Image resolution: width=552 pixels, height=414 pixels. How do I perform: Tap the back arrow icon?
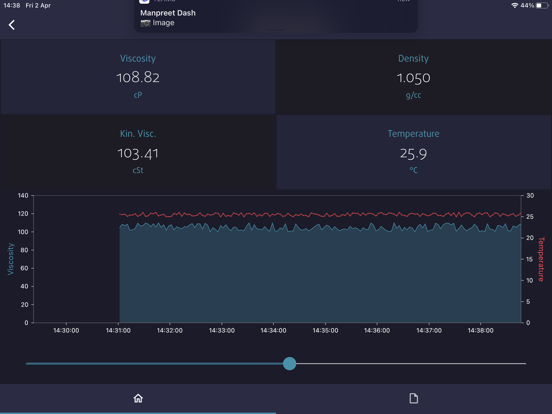12,25
